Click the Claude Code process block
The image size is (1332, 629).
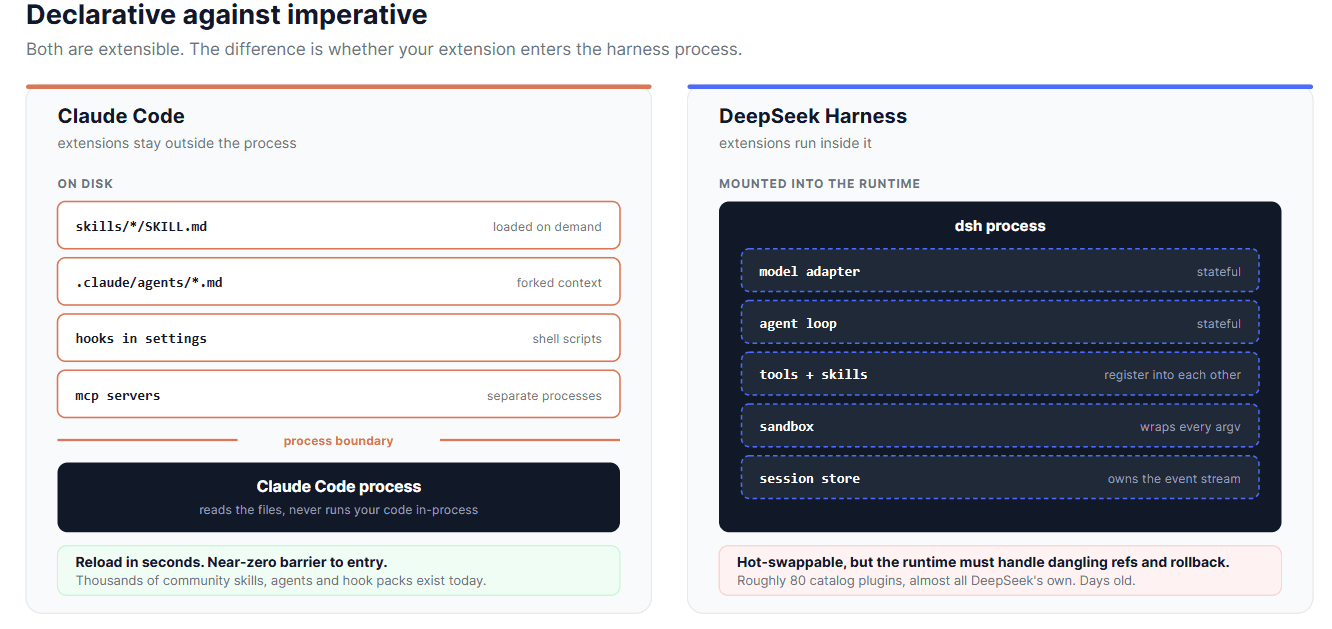tap(339, 497)
